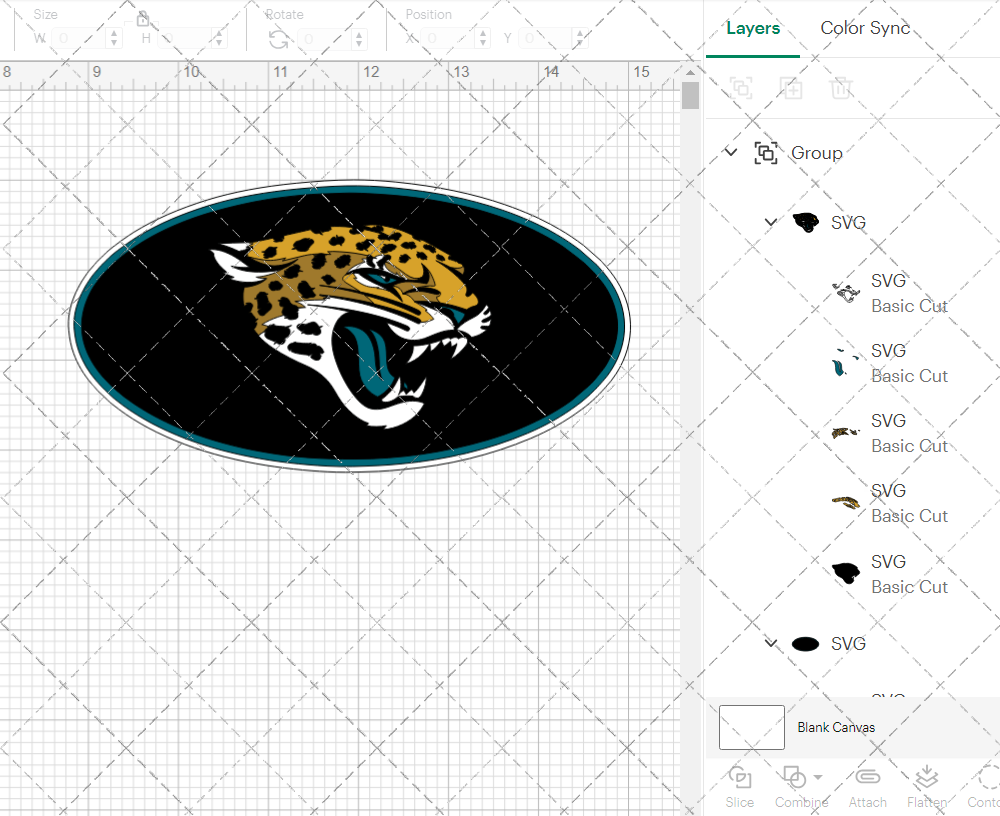Select the gold stripe SVG Basic Cut thumbnail
The height and width of the screenshot is (816, 1000).
click(x=846, y=503)
